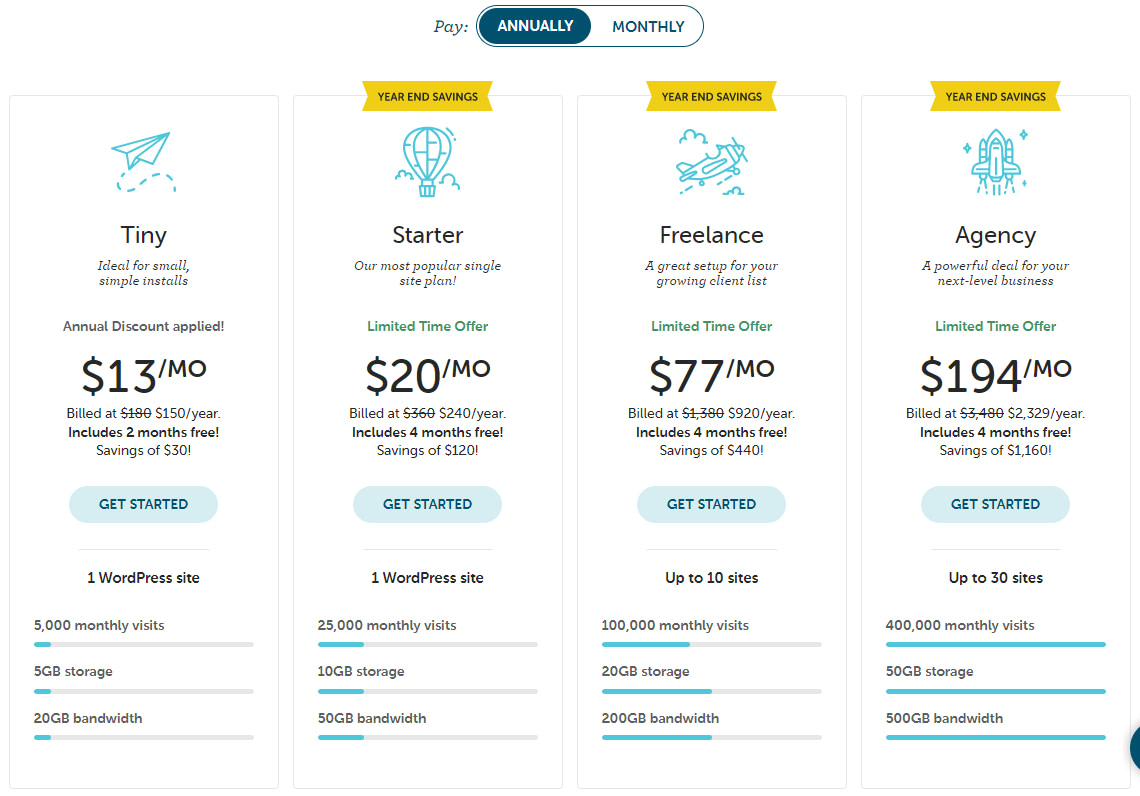This screenshot has width=1140, height=796.
Task: Click the Limited Time Offer text under Starter
Action: point(427,326)
